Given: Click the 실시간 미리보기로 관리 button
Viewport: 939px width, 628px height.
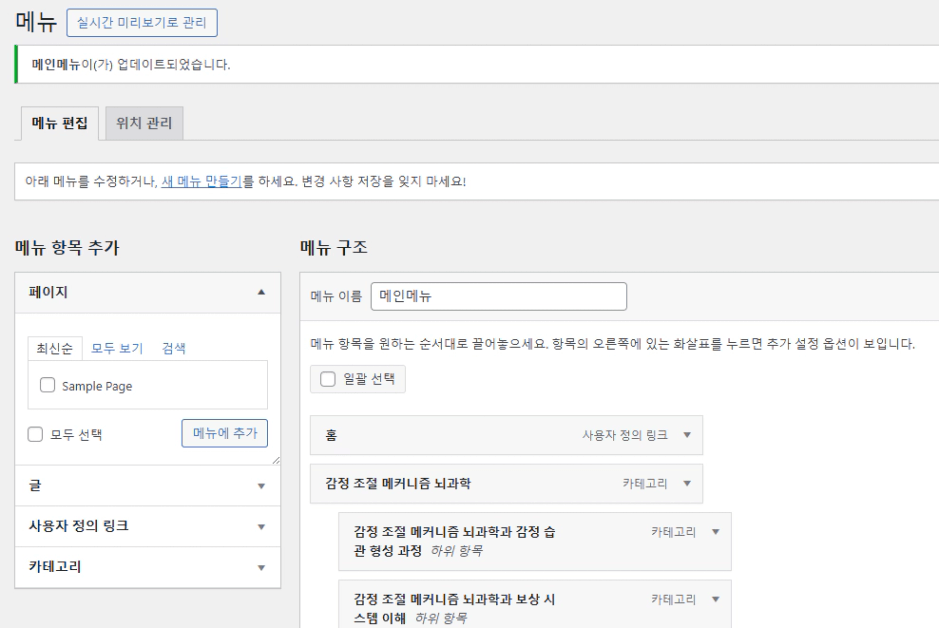Looking at the screenshot, I should tap(141, 22).
